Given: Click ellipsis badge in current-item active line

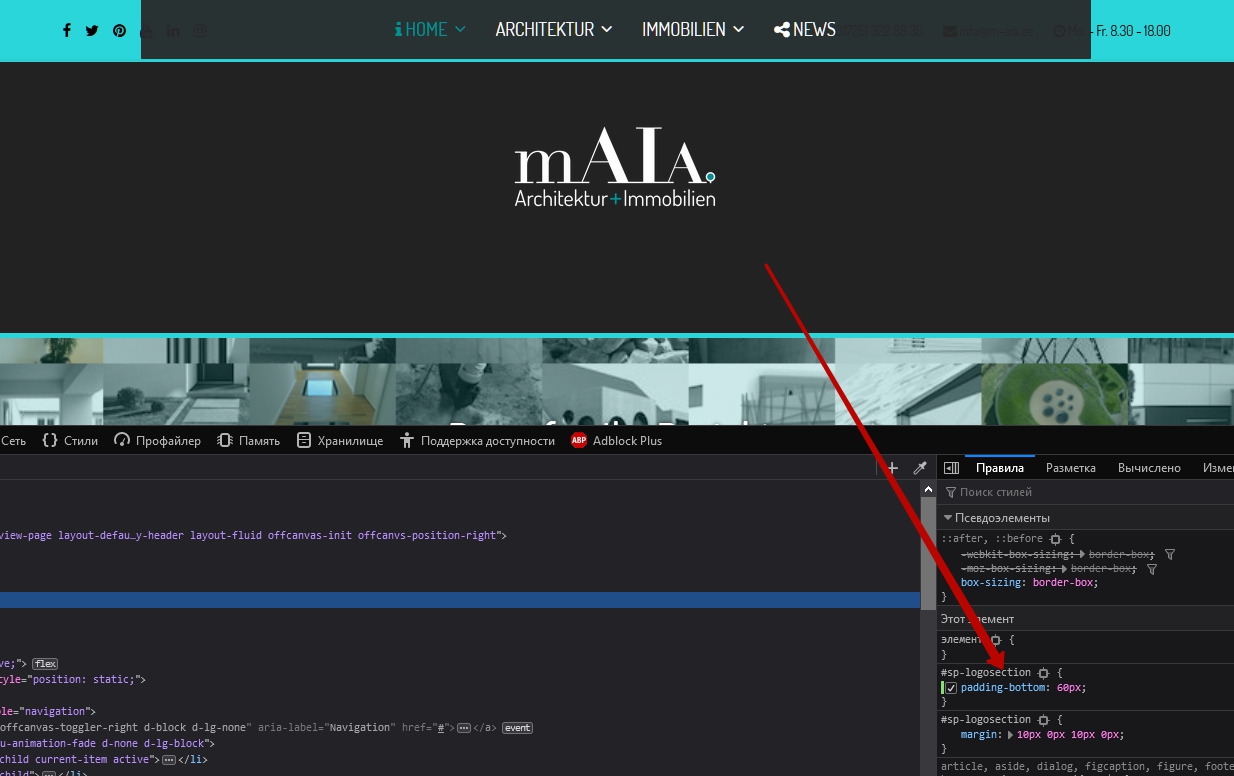Looking at the screenshot, I should 169,760.
